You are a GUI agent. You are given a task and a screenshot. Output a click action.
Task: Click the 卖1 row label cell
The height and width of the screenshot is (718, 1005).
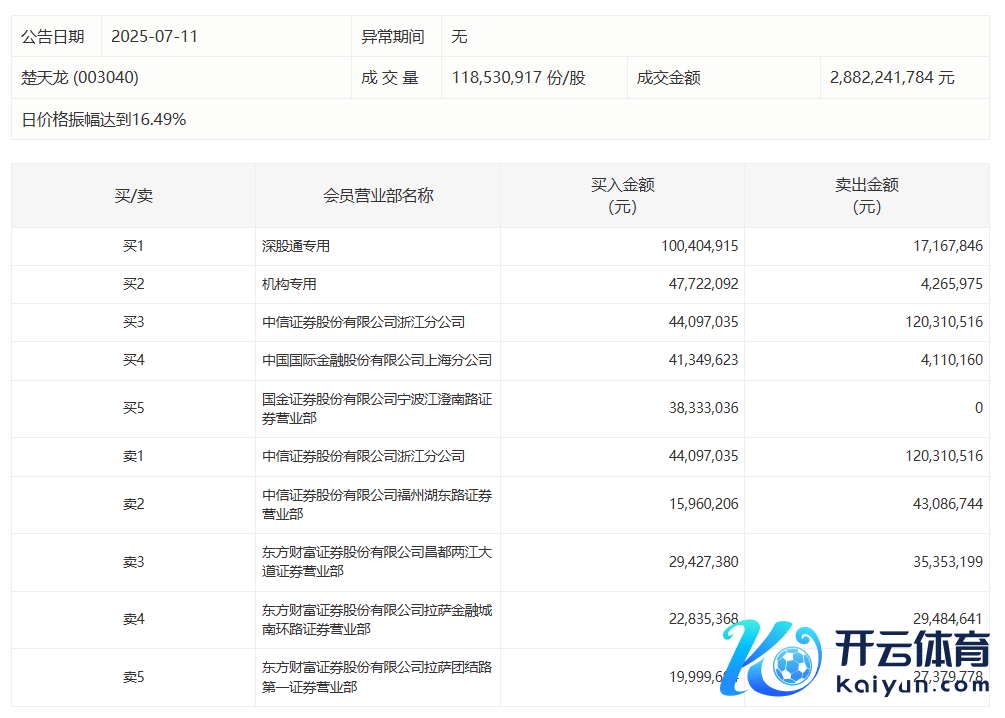click(133, 456)
